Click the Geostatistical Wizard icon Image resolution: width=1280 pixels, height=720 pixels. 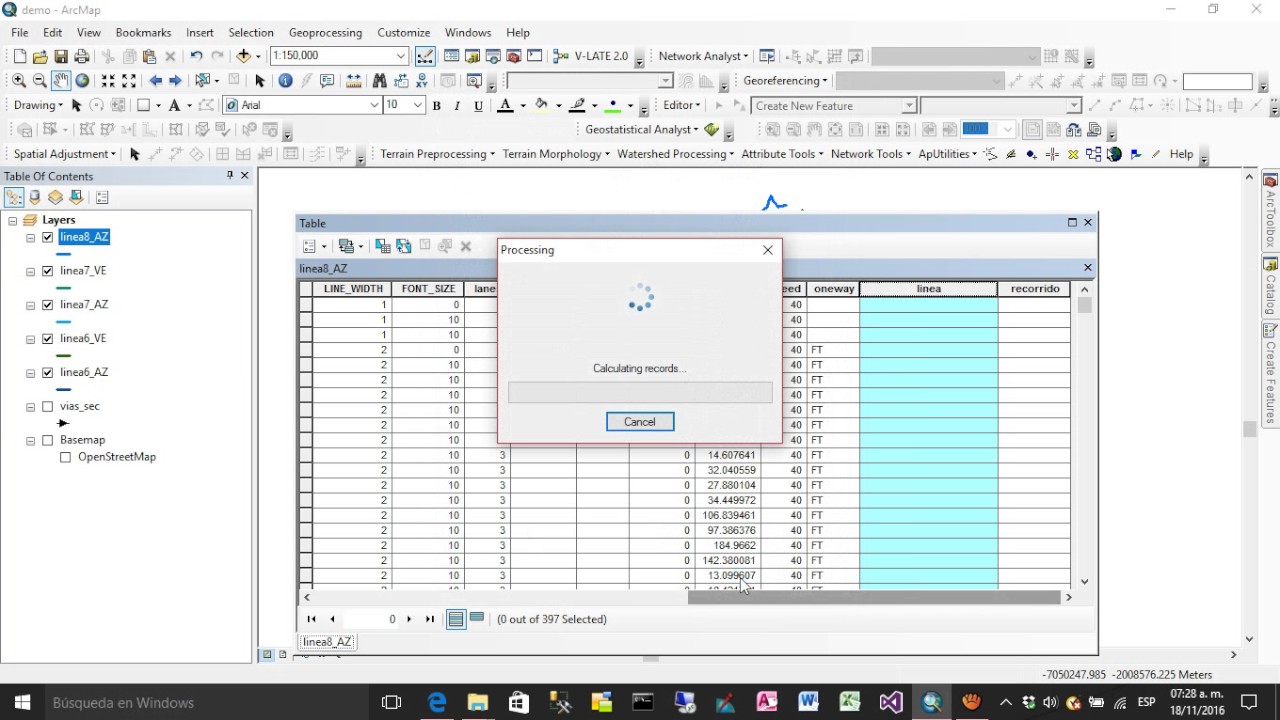tap(712, 129)
